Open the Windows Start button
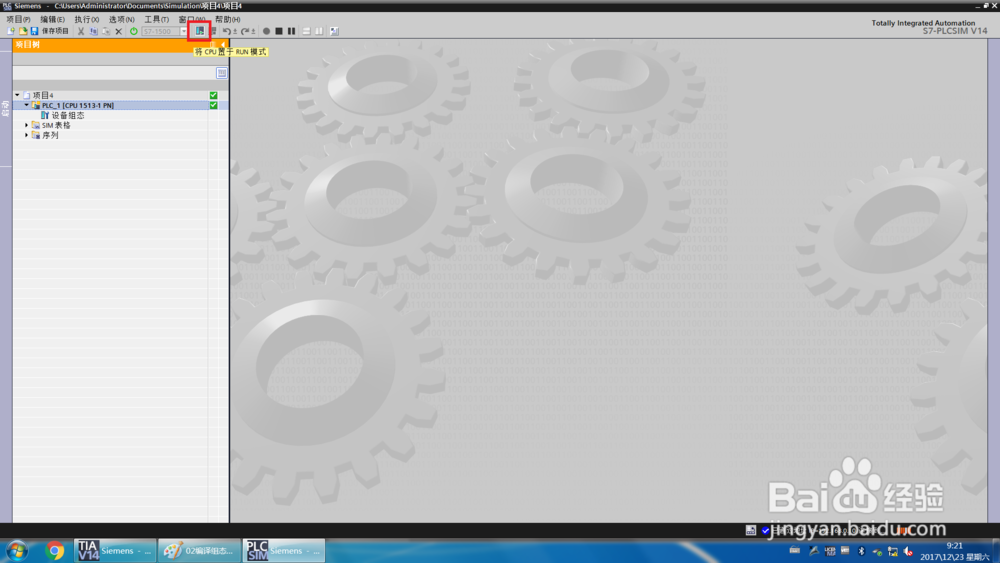The height and width of the screenshot is (563, 1000). (x=17, y=551)
